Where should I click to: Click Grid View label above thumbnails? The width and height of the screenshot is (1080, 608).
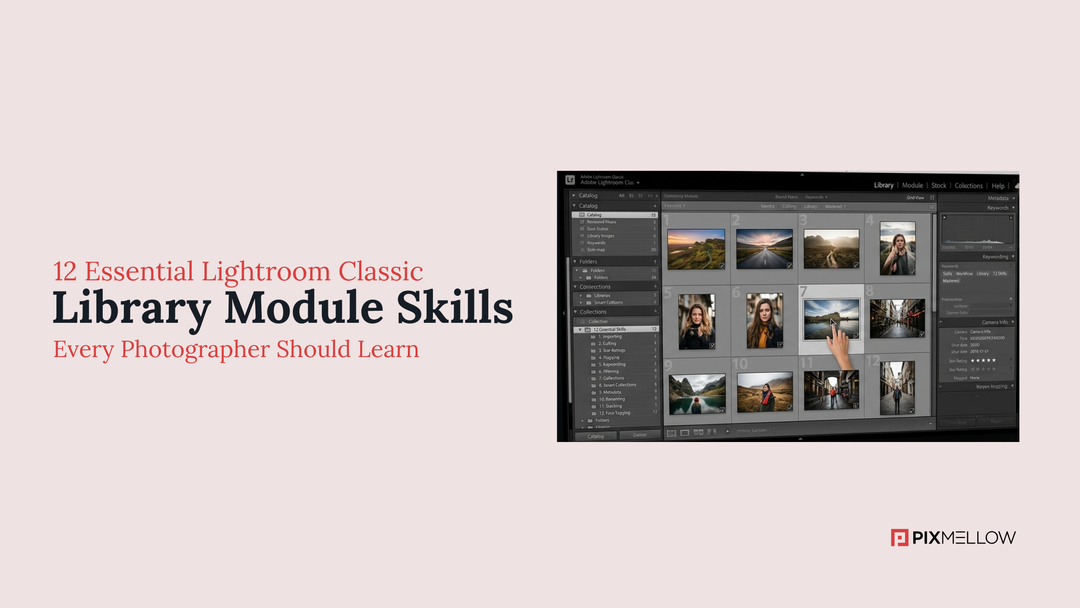tap(915, 198)
